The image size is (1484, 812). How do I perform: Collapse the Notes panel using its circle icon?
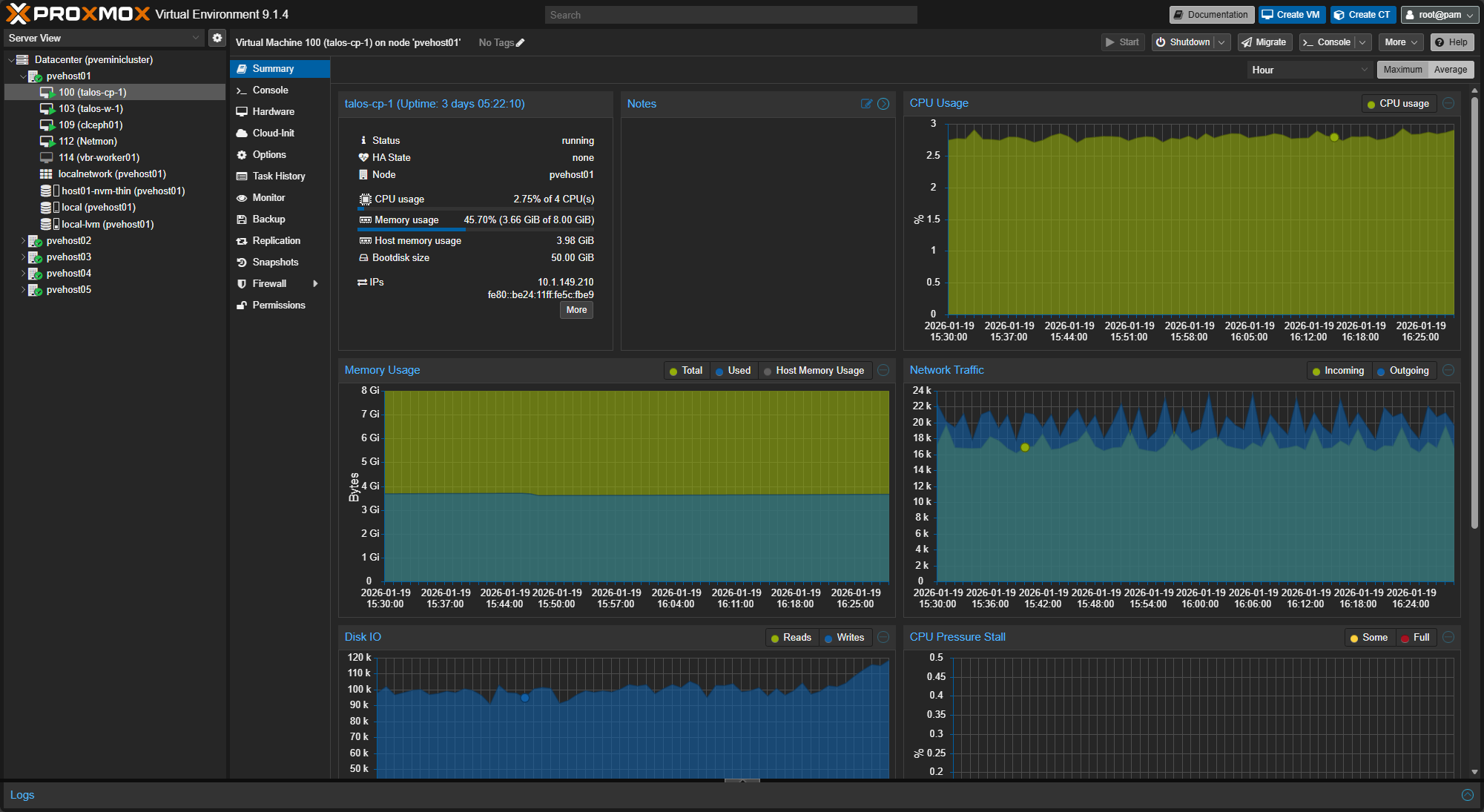click(883, 104)
